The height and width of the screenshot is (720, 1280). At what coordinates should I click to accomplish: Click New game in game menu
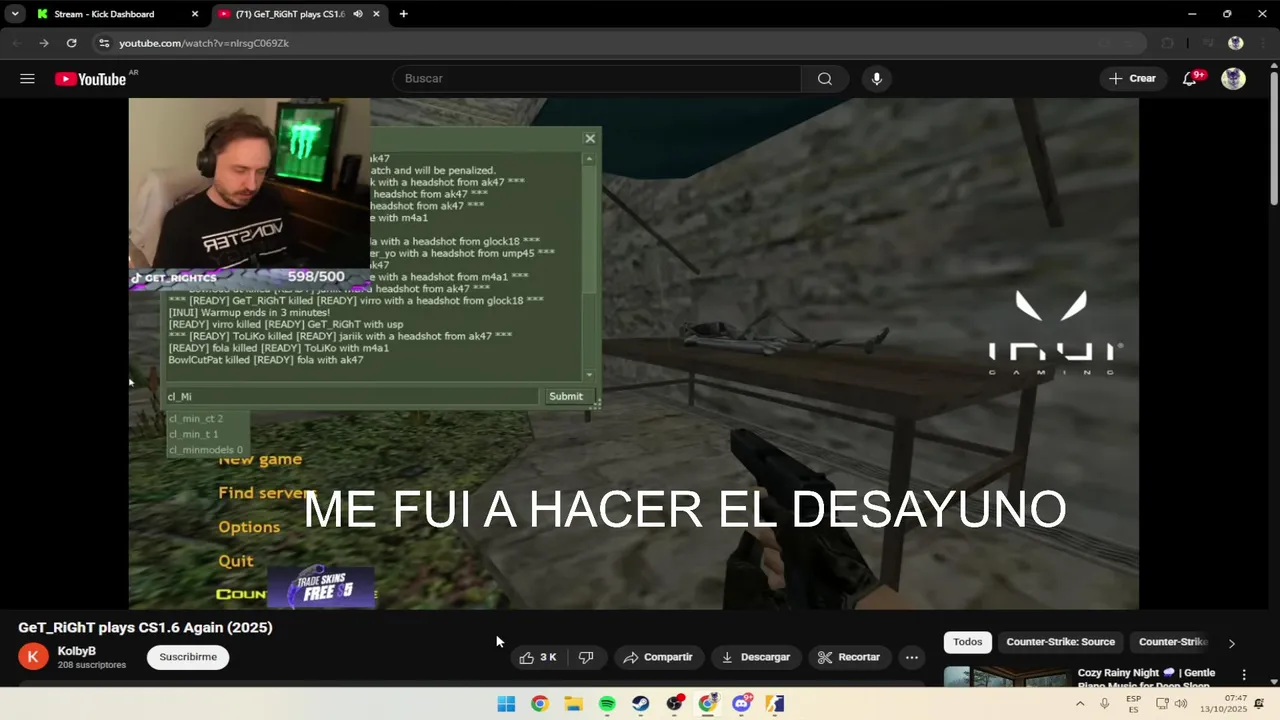click(260, 459)
